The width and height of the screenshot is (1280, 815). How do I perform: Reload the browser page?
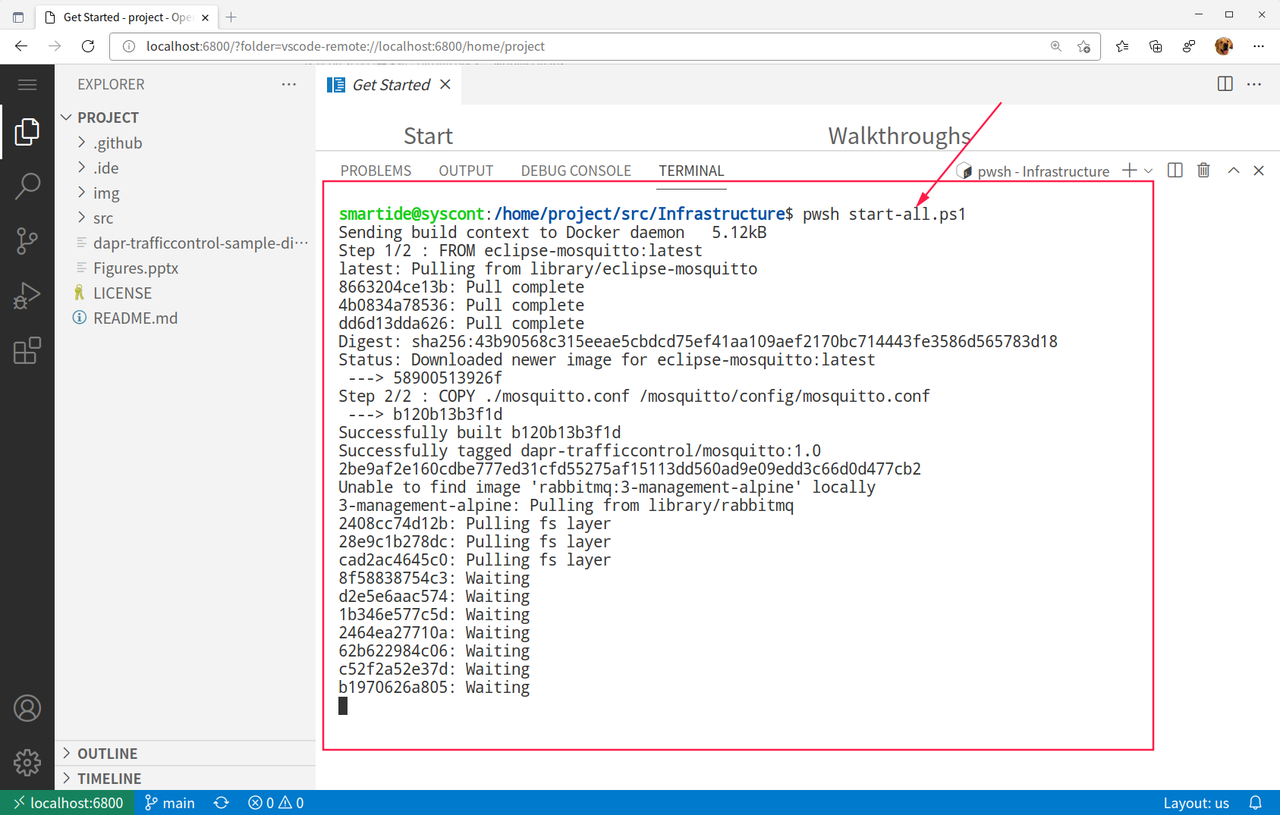click(x=88, y=46)
